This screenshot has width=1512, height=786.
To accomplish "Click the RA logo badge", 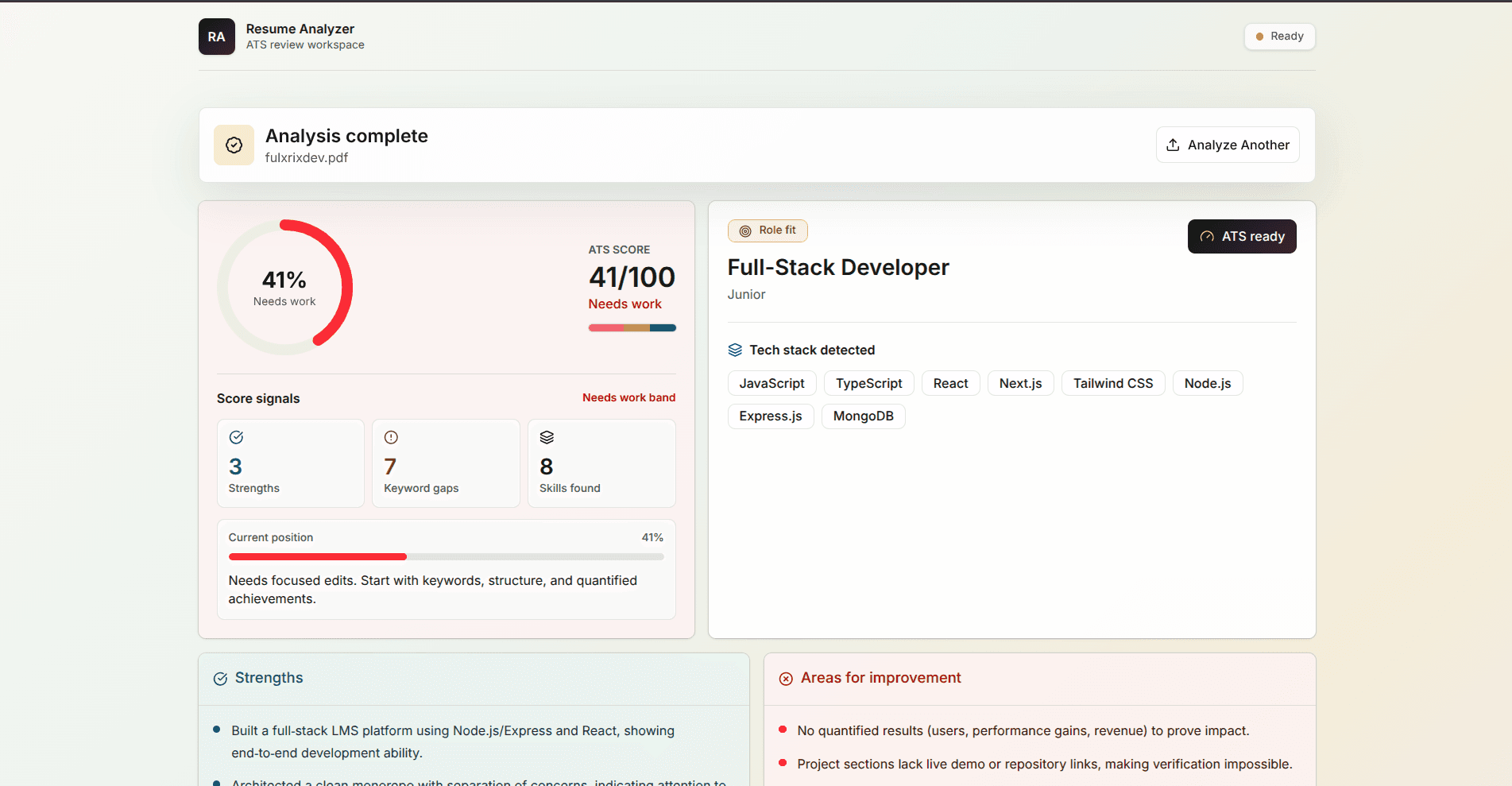I will 216,37.
